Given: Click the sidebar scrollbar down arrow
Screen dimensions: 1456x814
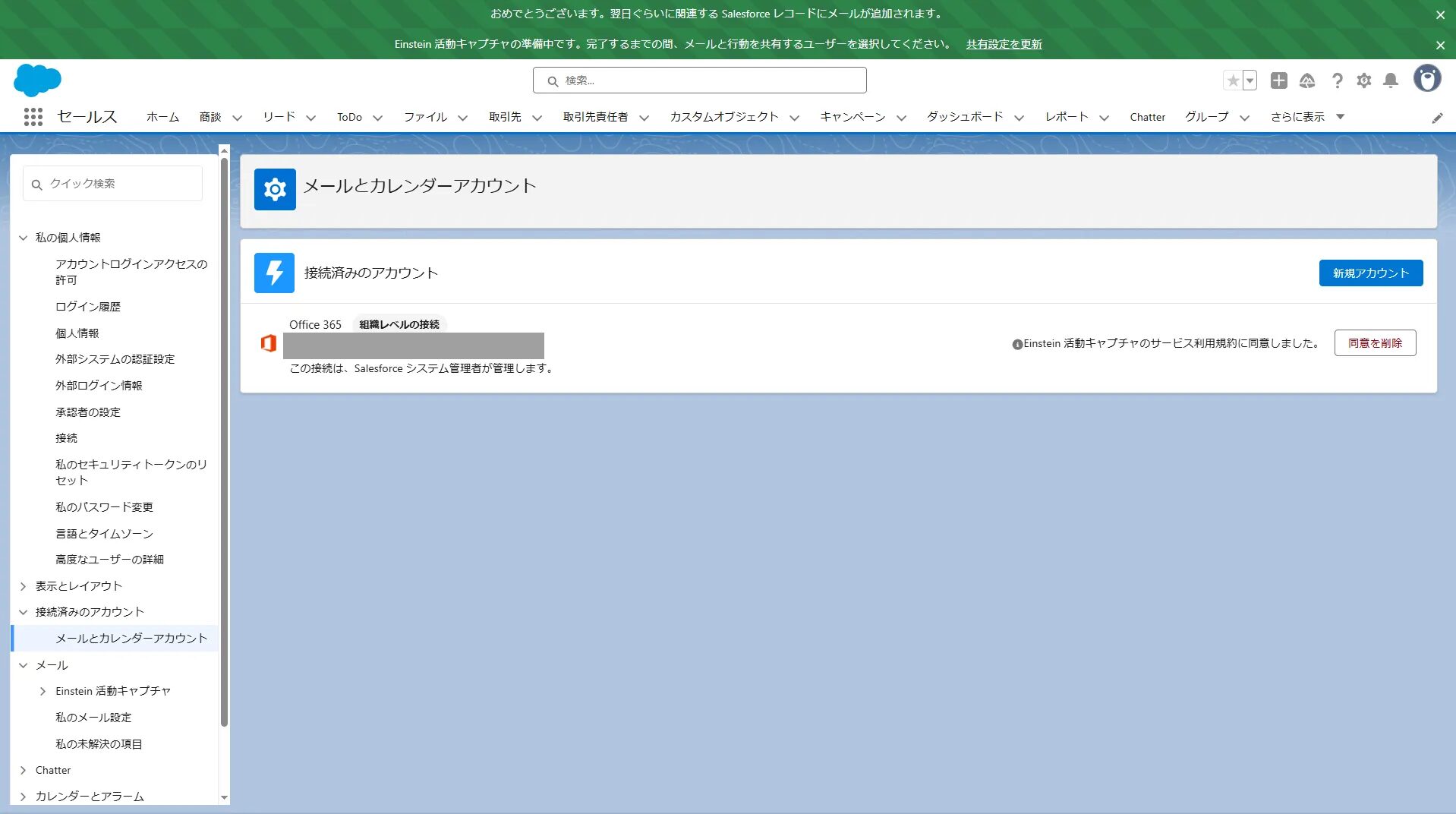Looking at the screenshot, I should [x=224, y=797].
